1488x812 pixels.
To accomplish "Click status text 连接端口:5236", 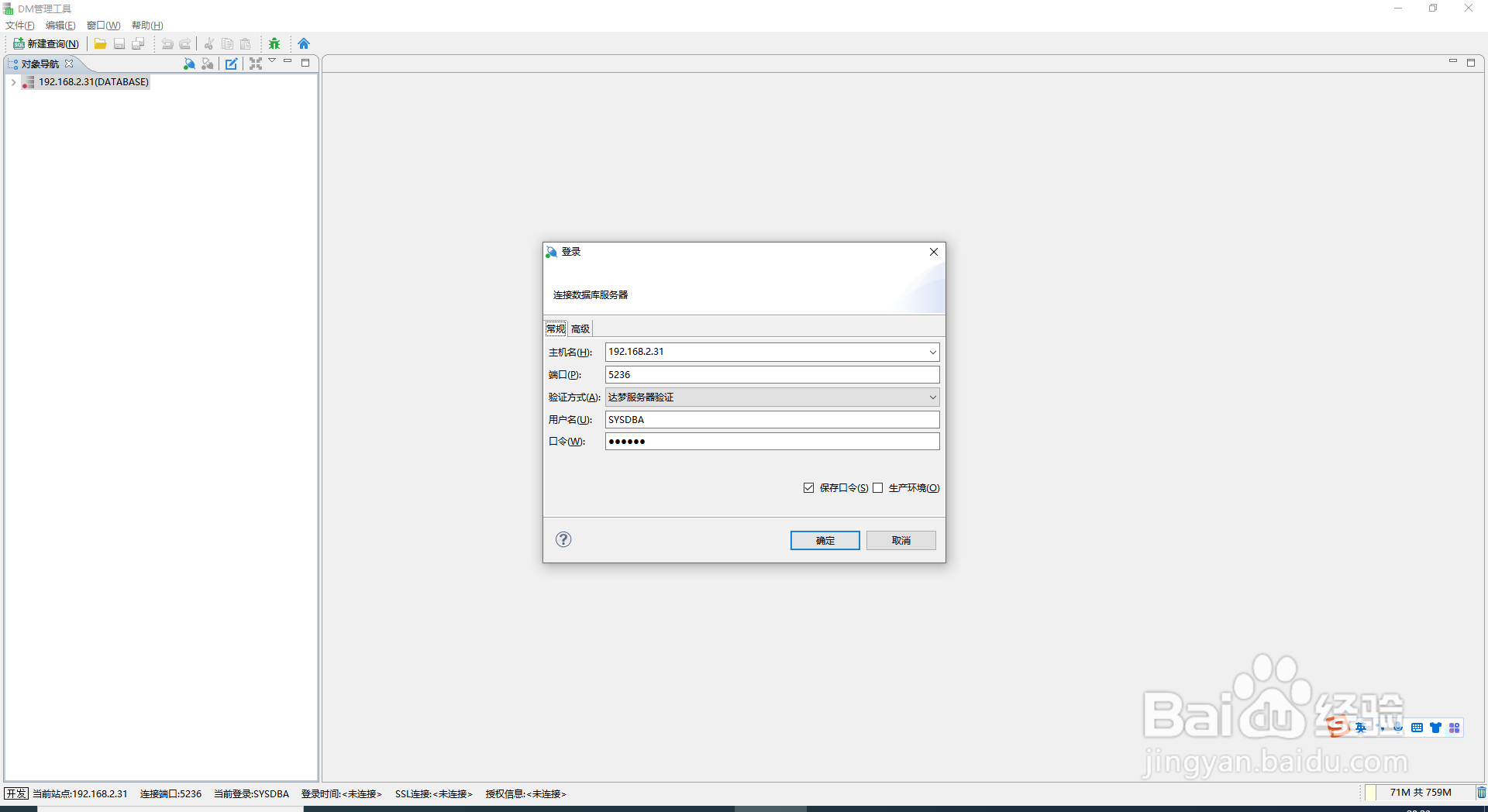I will click(x=170, y=793).
